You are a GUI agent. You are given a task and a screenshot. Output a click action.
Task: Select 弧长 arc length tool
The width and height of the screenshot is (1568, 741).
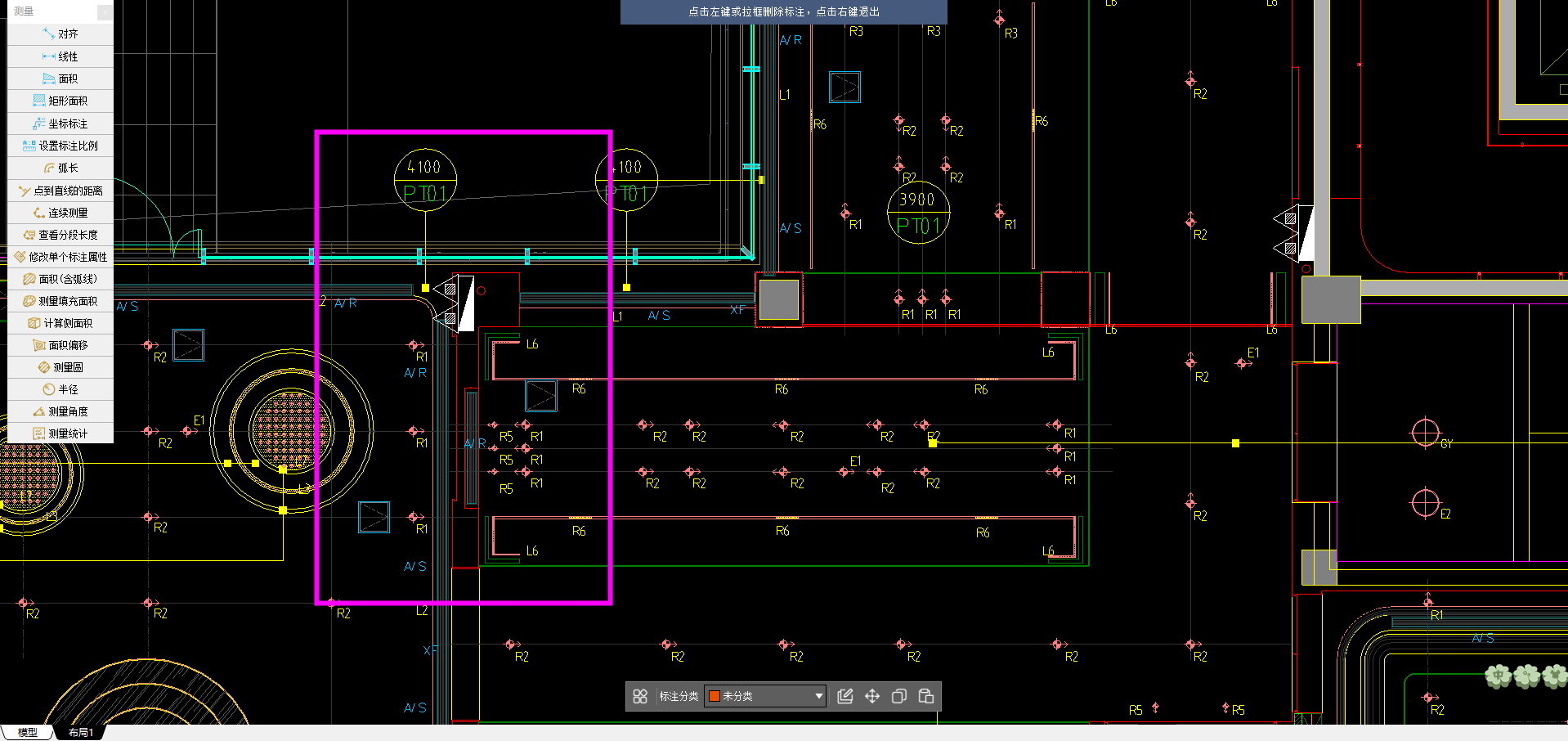[x=60, y=168]
